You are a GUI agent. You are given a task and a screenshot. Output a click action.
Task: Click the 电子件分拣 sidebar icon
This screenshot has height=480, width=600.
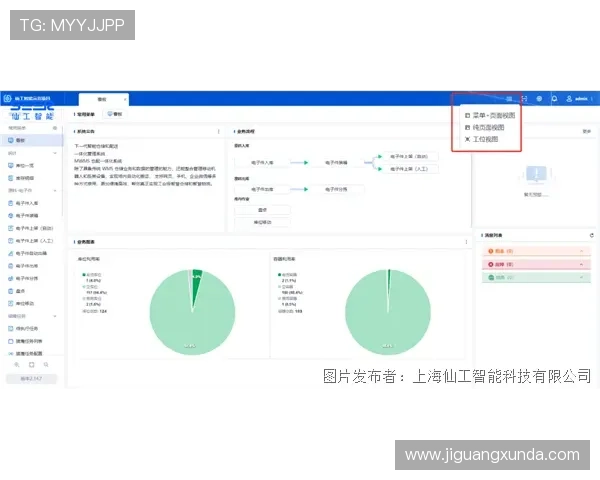11,278
